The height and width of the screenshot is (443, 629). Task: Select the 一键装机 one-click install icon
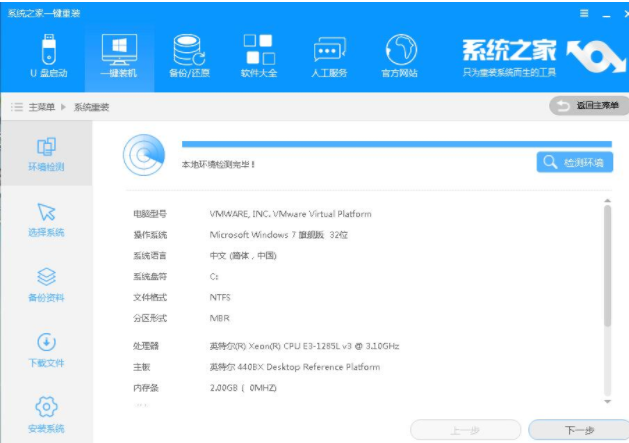click(x=119, y=55)
